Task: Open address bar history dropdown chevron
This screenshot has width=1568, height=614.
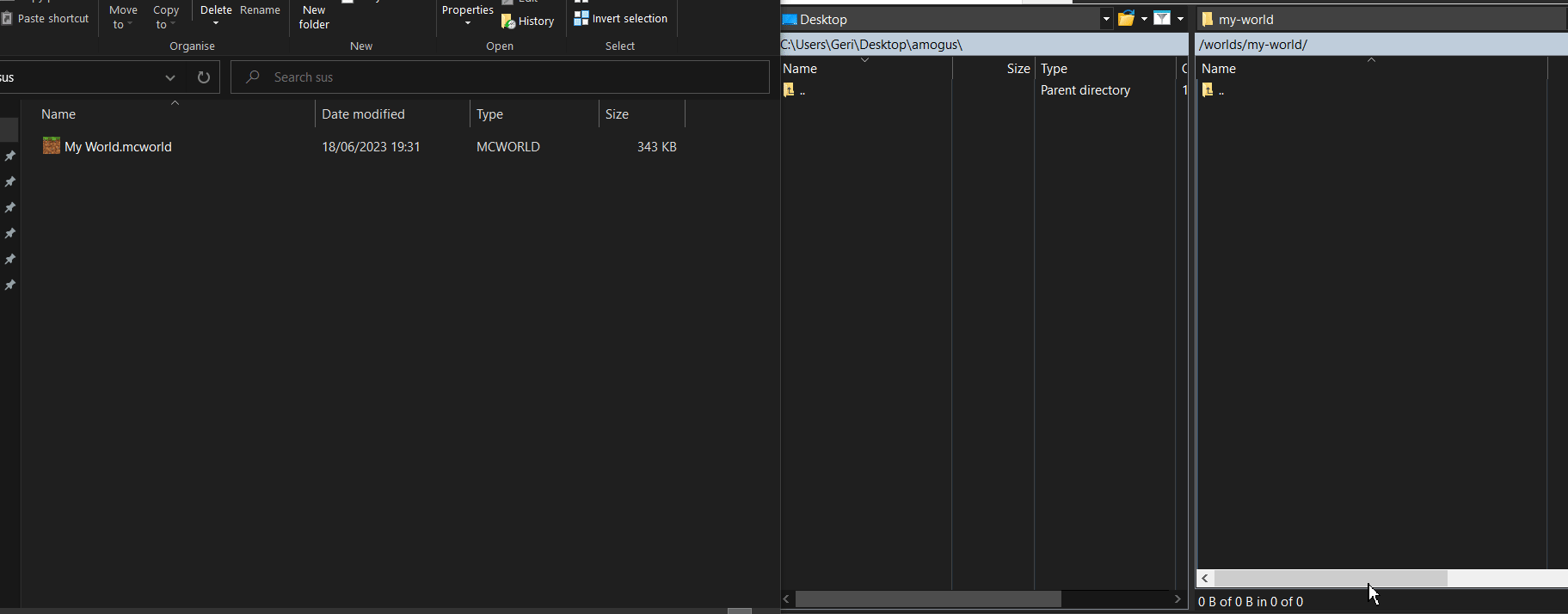Action: point(170,77)
